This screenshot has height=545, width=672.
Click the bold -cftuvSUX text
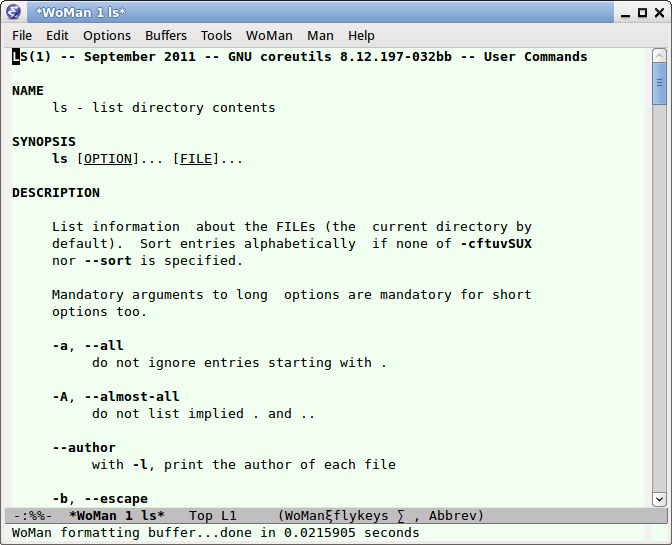[x=496, y=244]
